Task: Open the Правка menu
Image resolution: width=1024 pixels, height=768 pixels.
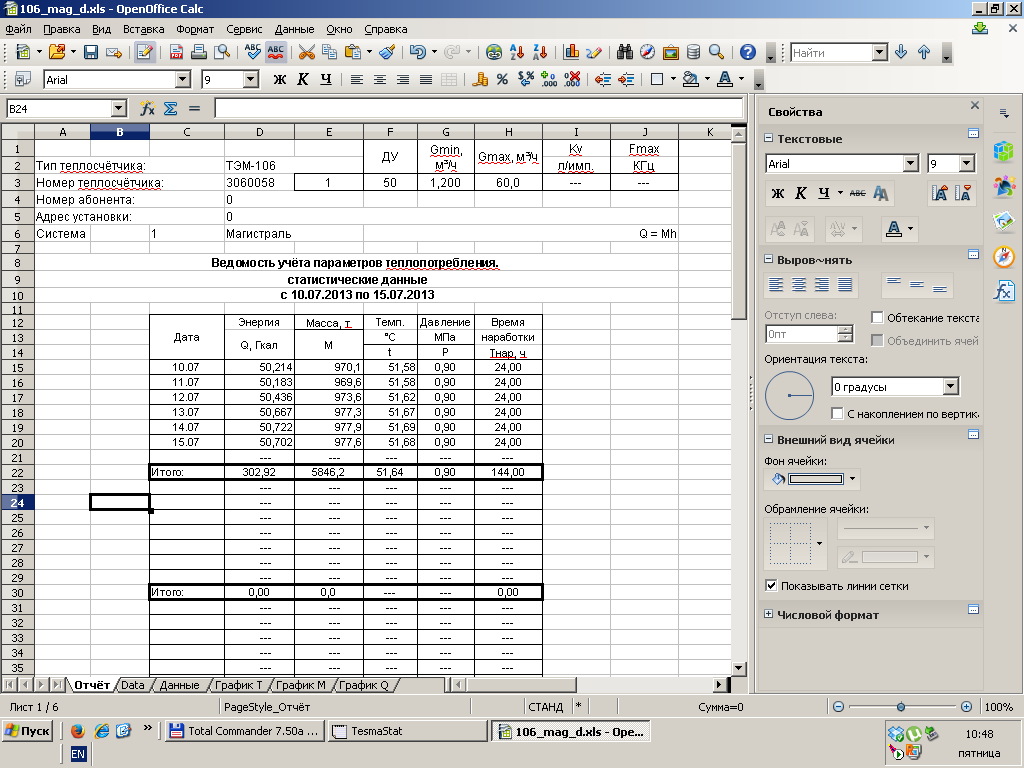Action: (x=61, y=29)
